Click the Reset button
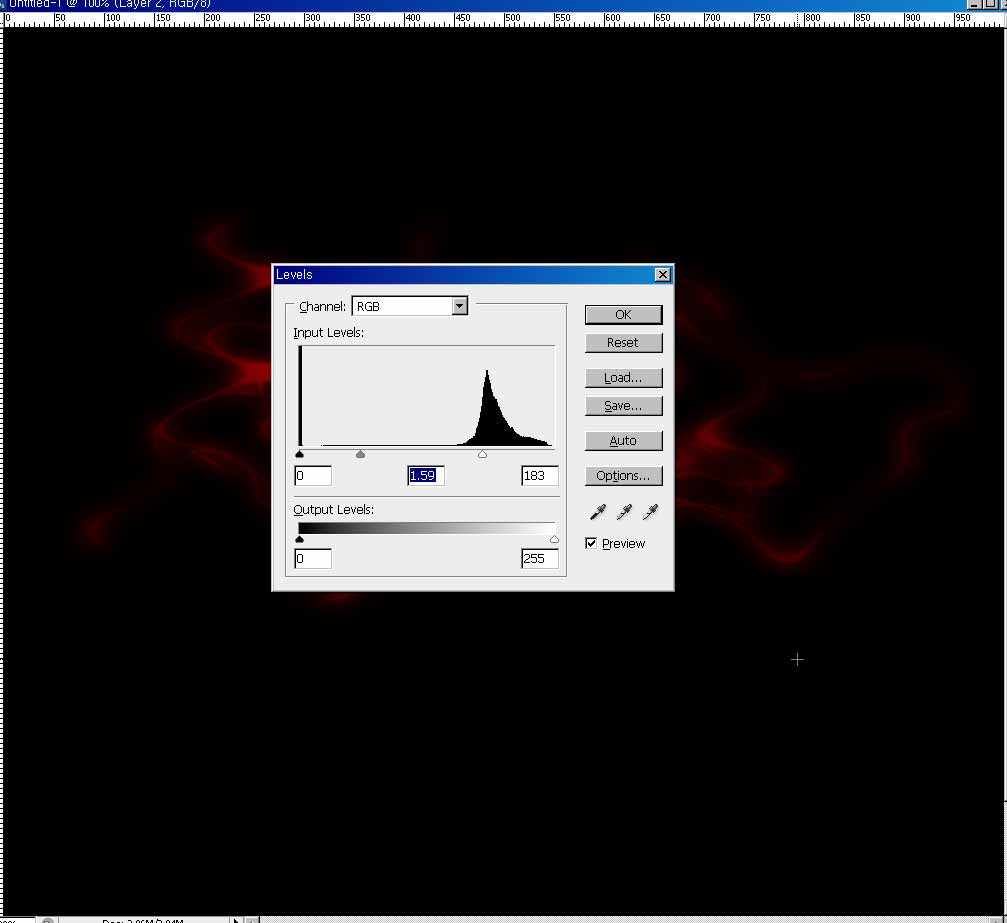This screenshot has height=923, width=1007. tap(623, 343)
